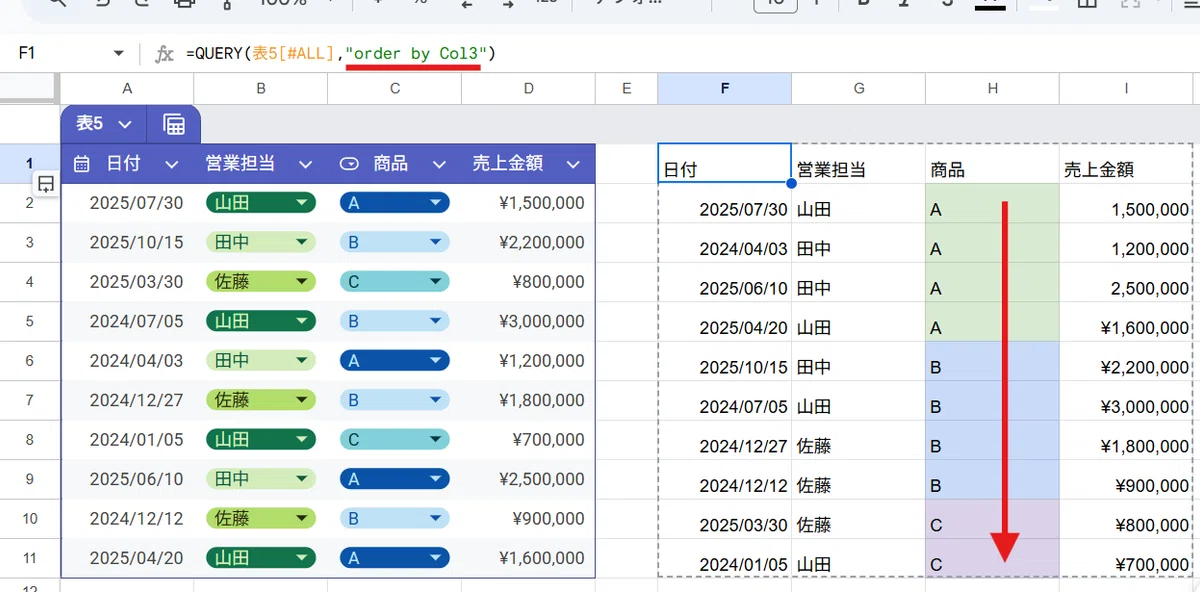The width and height of the screenshot is (1200, 592).
Task: Select column I header
Action: point(1126,89)
